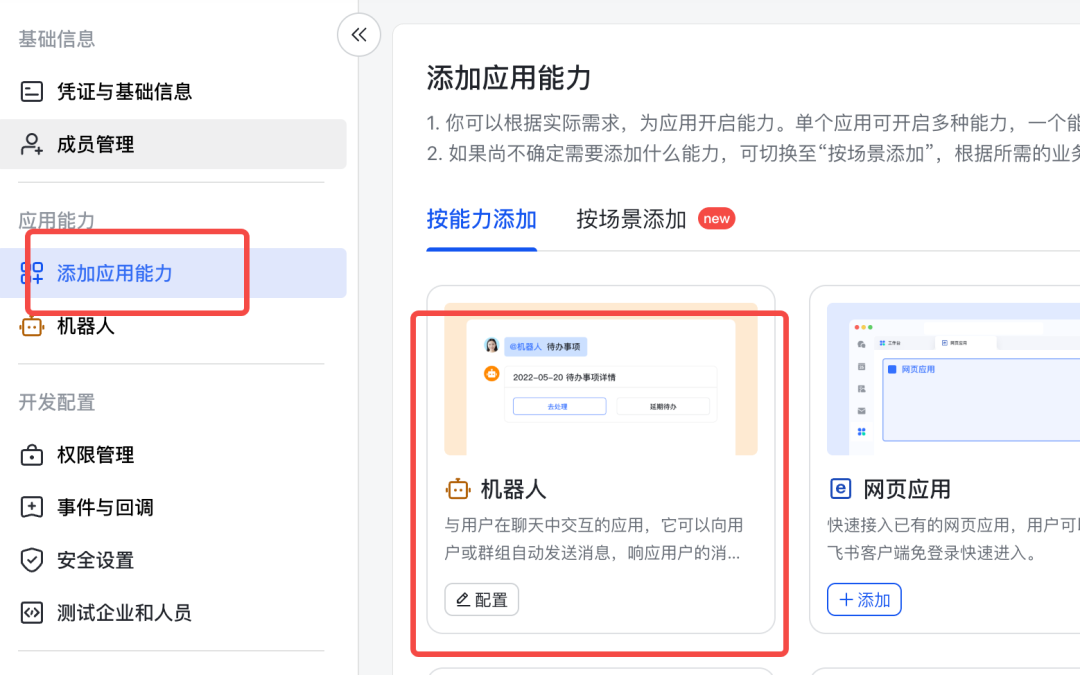Click the 机器人 card preview image
Image resolution: width=1080 pixels, height=675 pixels.
[601, 379]
